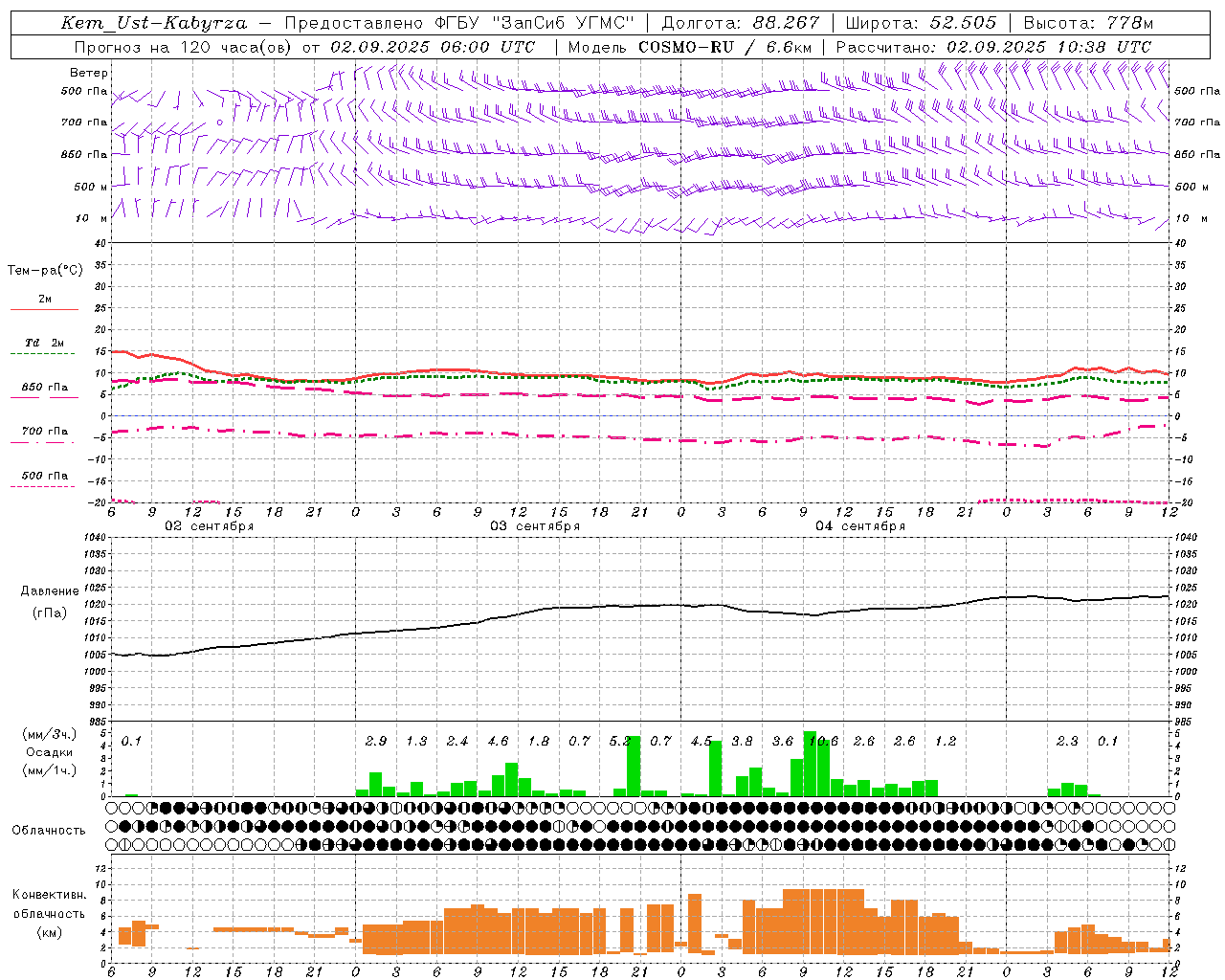Click the 2.4 precipitation total
The height and width of the screenshot is (980, 1225).
click(x=457, y=742)
